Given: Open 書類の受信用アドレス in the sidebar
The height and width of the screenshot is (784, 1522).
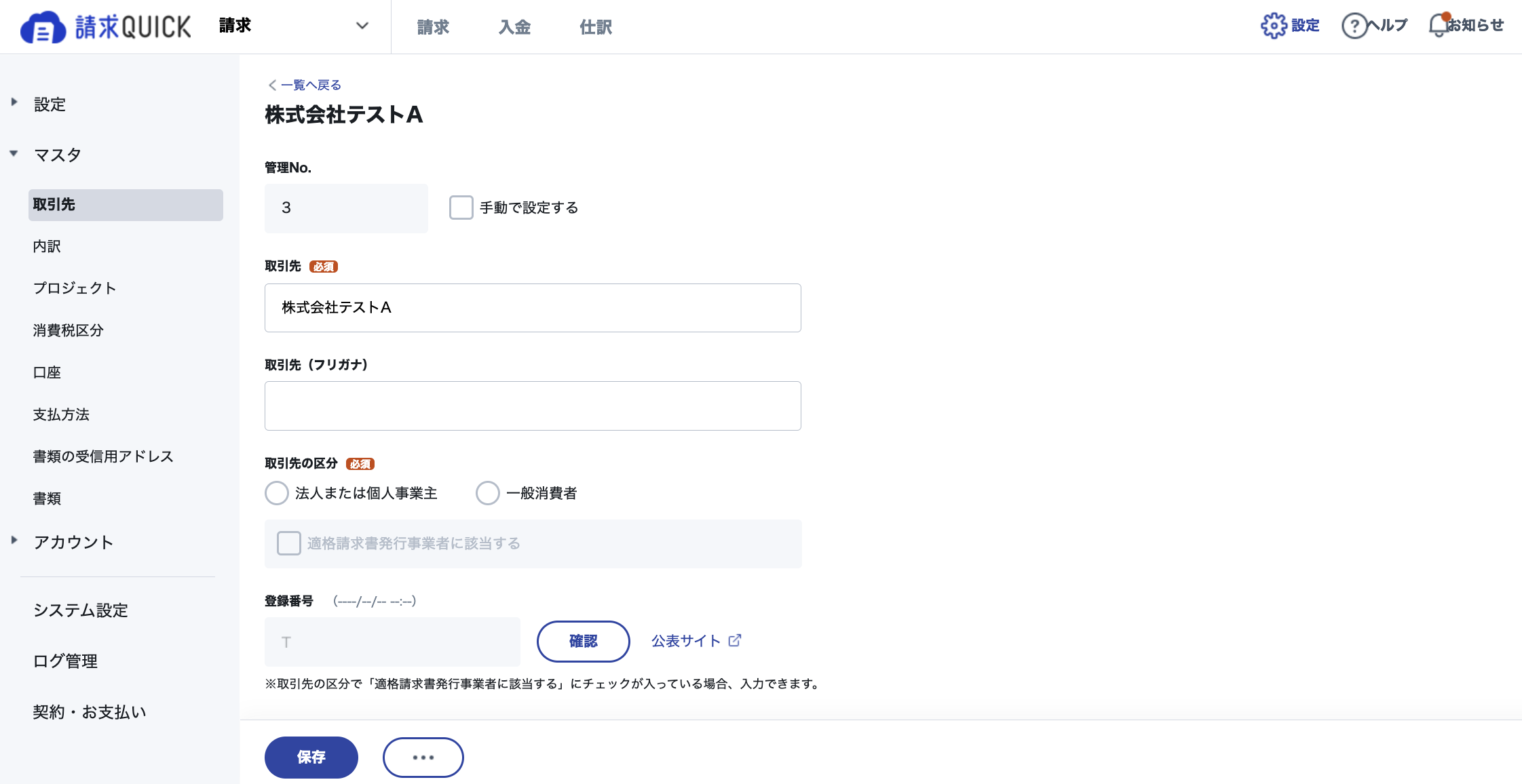Looking at the screenshot, I should (103, 456).
